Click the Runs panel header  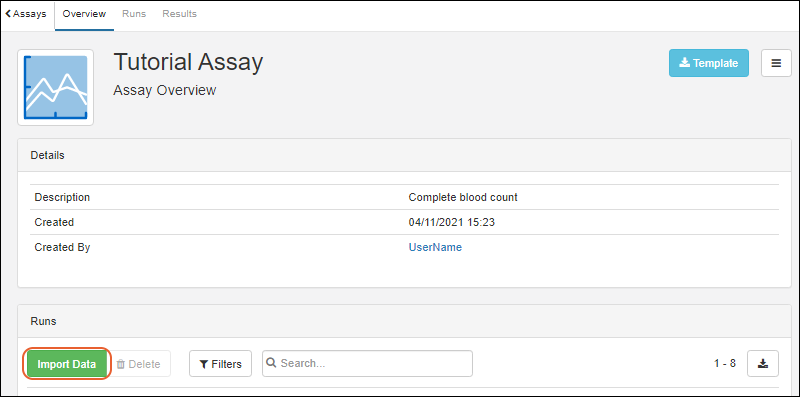coord(404,321)
